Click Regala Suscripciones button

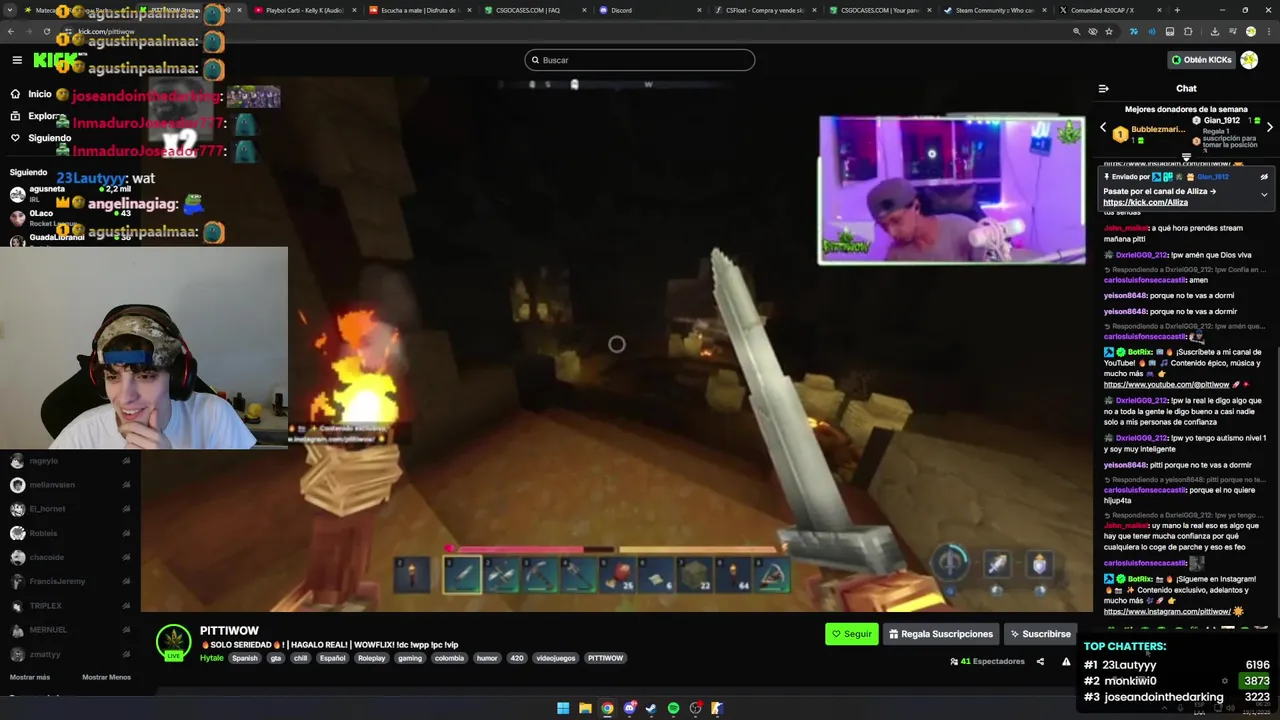(940, 634)
